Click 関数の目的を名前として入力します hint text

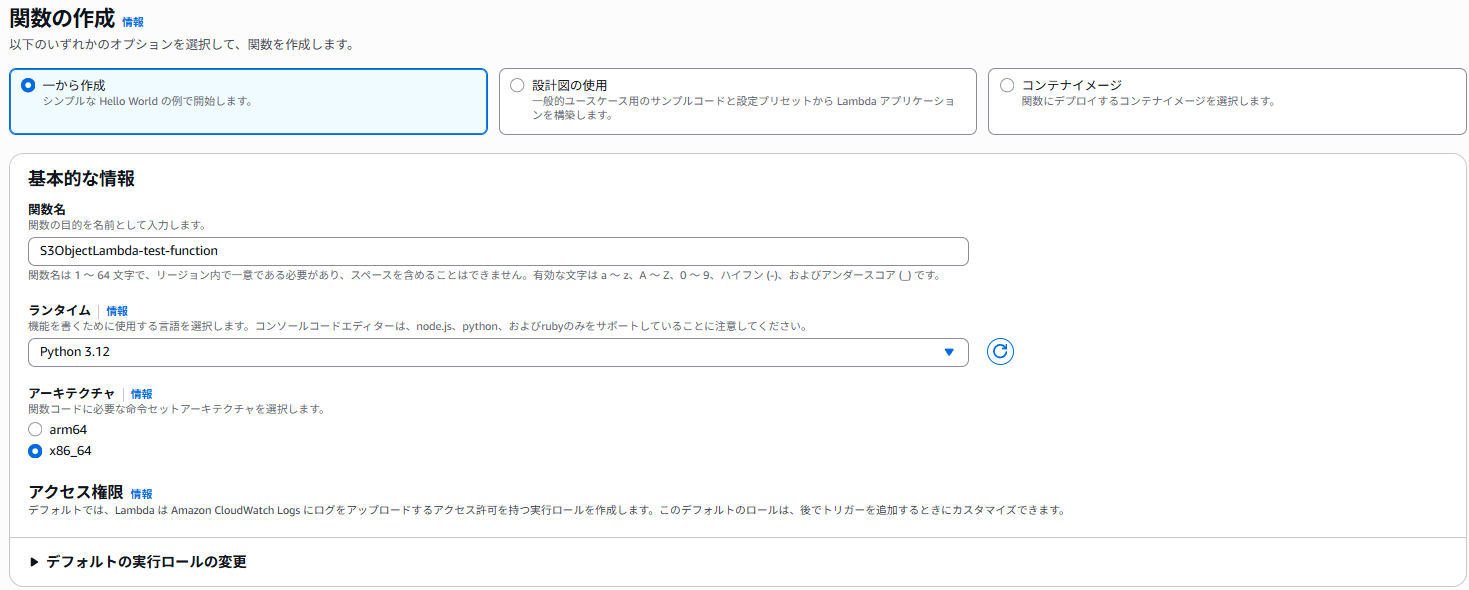tap(117, 225)
